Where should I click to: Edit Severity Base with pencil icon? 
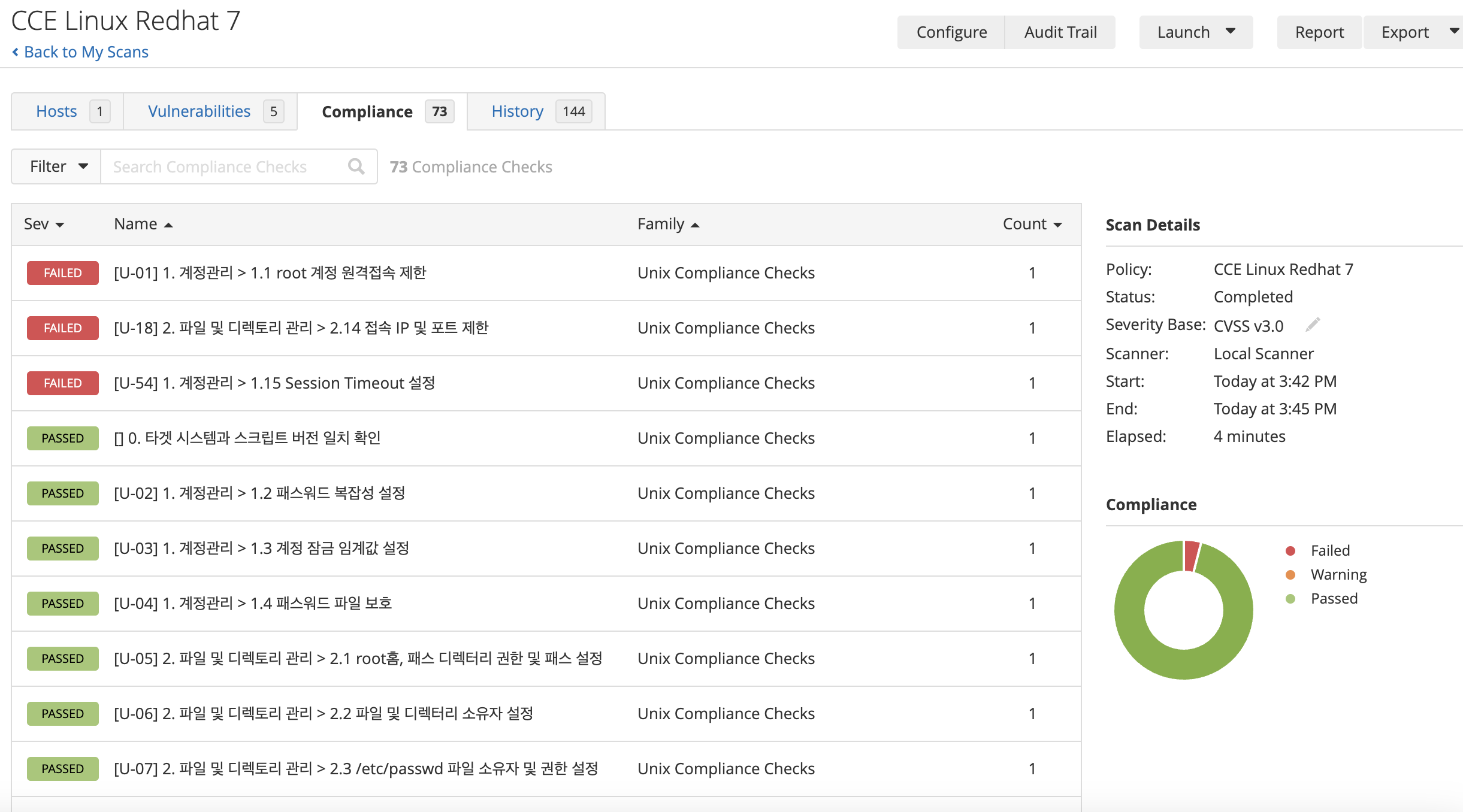click(1313, 325)
